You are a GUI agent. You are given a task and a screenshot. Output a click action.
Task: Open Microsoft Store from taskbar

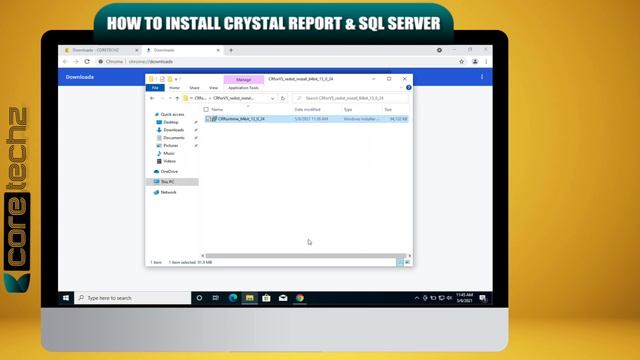coord(266,298)
